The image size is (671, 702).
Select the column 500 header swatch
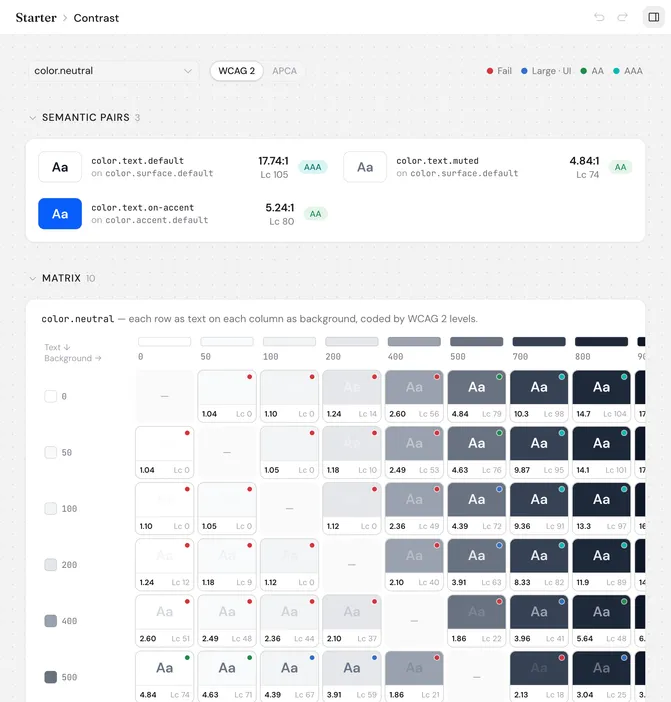[x=476, y=342]
